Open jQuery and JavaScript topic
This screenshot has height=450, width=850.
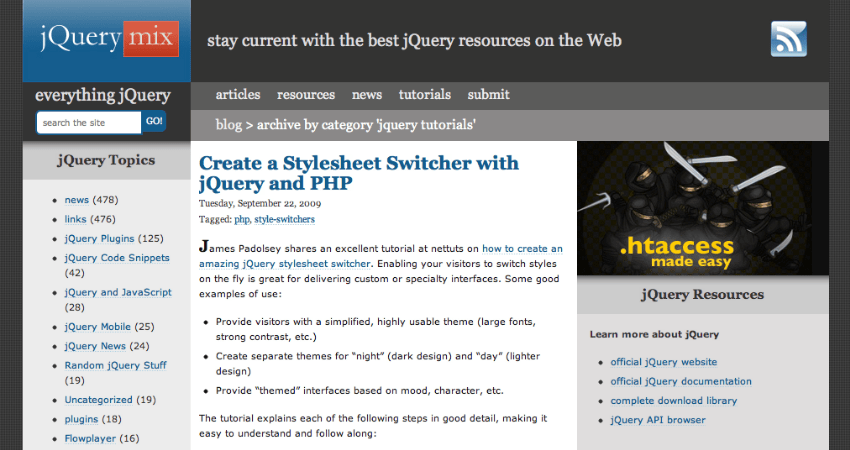118,292
